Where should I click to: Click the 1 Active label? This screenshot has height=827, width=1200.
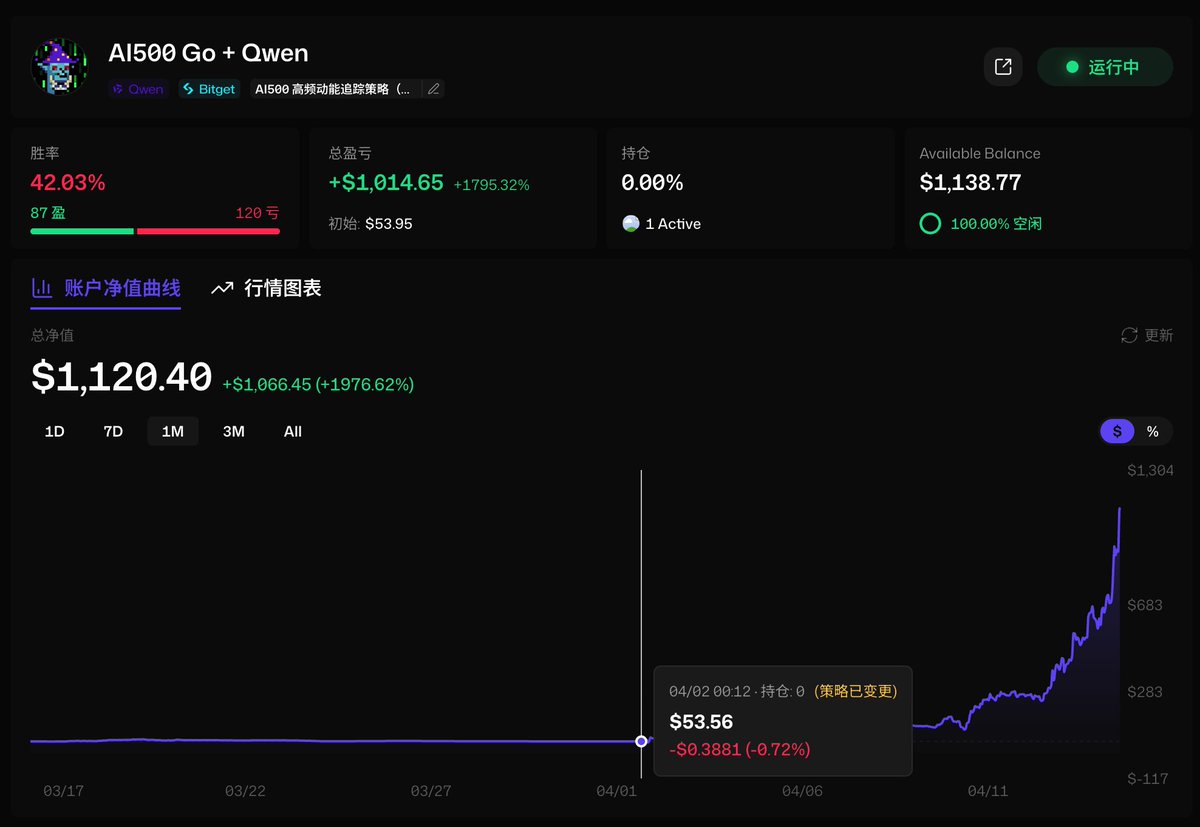coord(673,224)
